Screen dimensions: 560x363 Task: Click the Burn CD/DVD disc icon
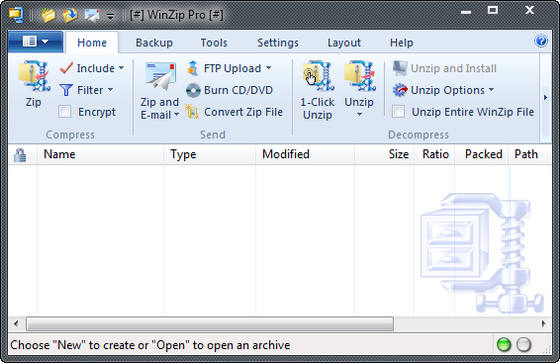193,90
